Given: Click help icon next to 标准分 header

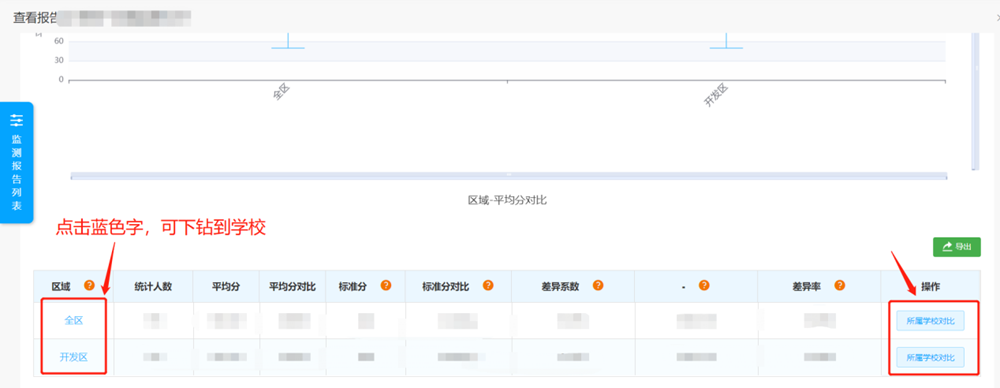Looking at the screenshot, I should pos(386,285).
